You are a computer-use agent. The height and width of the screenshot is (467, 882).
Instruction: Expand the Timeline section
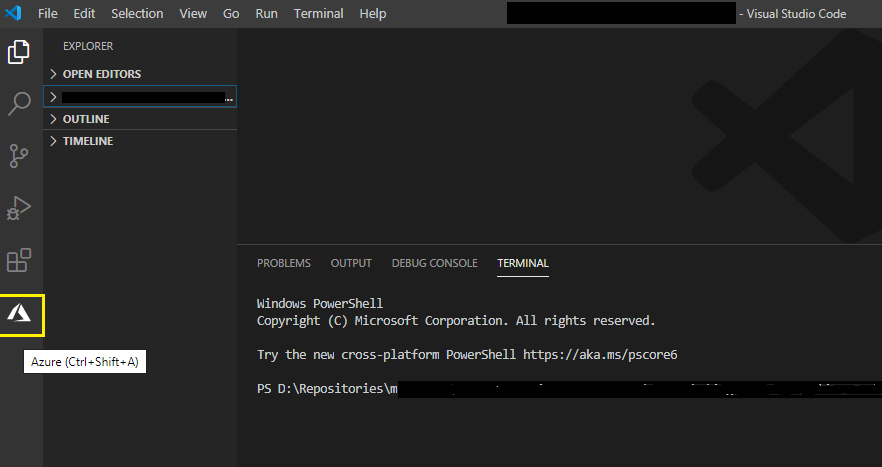pos(140,141)
